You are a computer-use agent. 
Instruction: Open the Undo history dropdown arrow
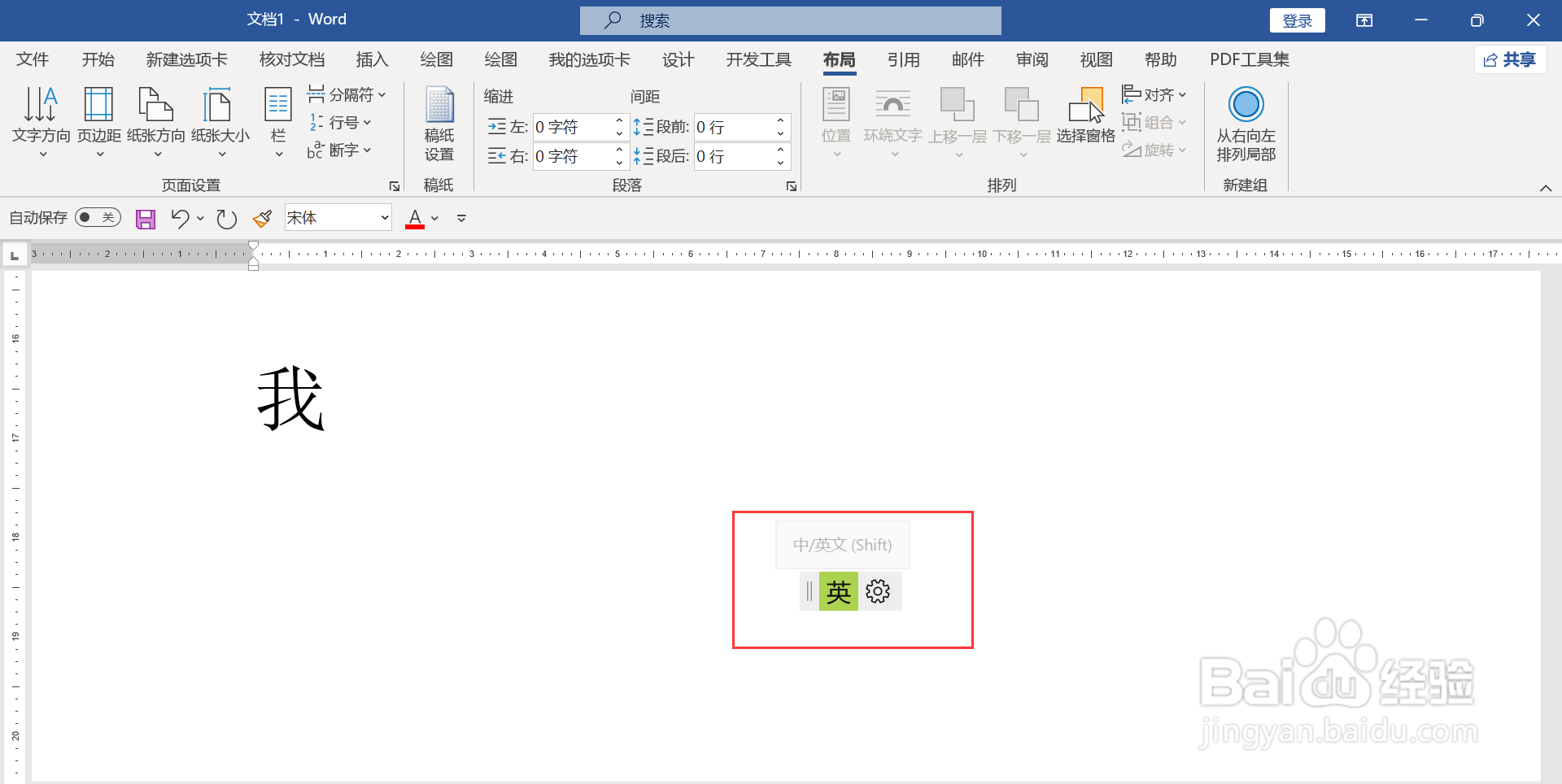click(200, 218)
